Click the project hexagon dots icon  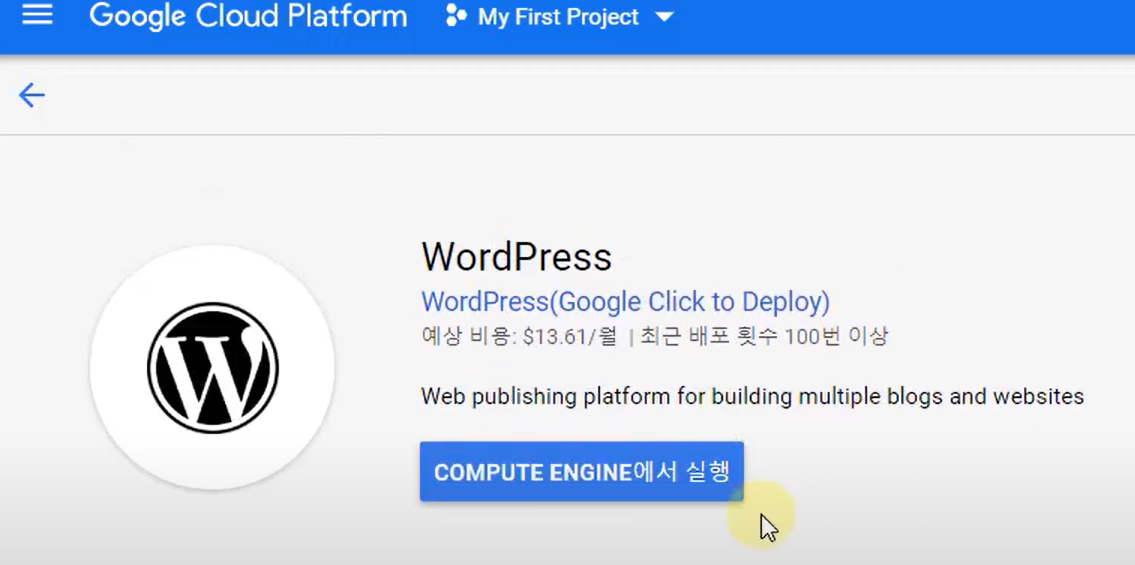[456, 16]
